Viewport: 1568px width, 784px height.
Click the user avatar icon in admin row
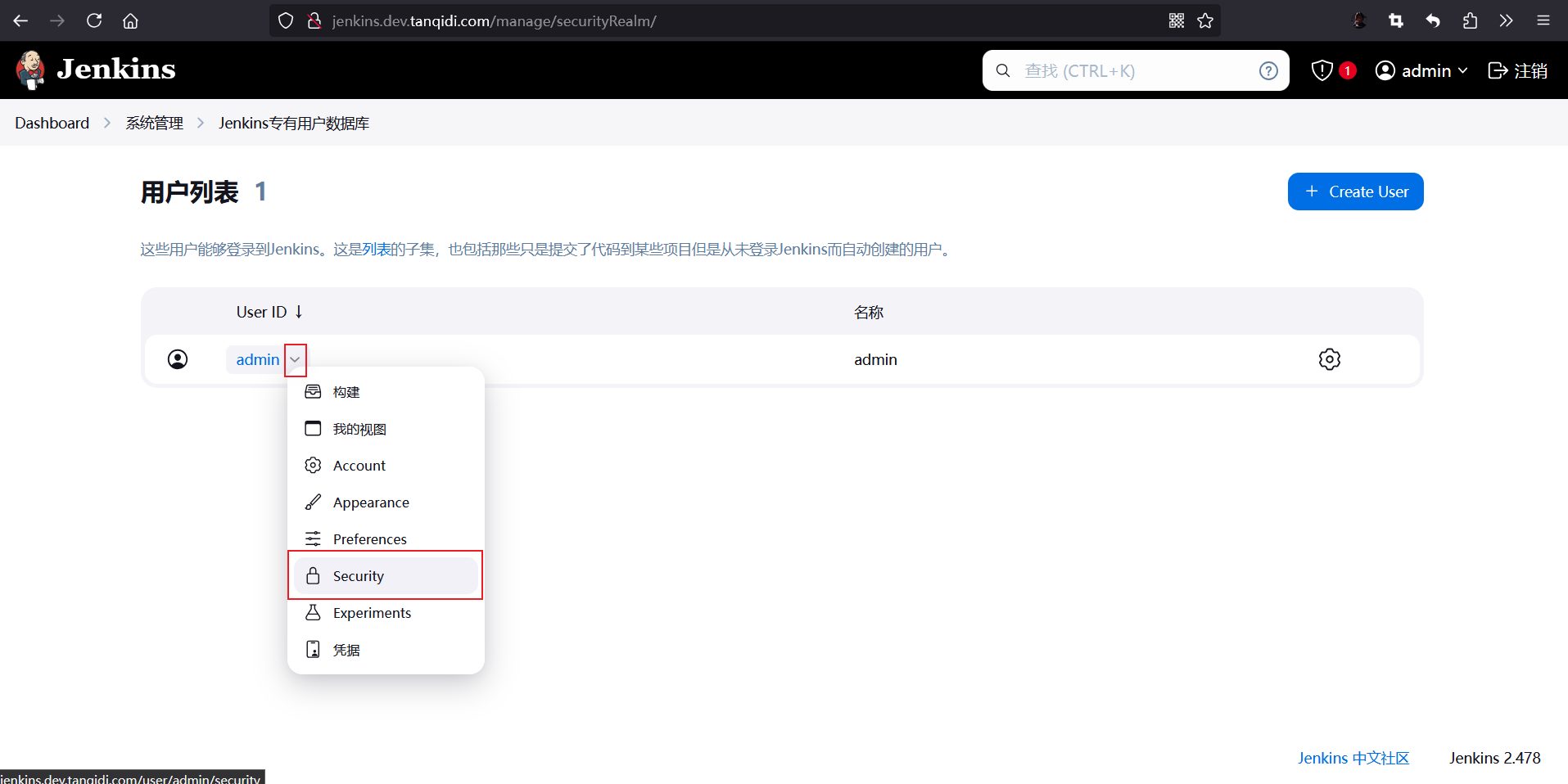(x=178, y=359)
